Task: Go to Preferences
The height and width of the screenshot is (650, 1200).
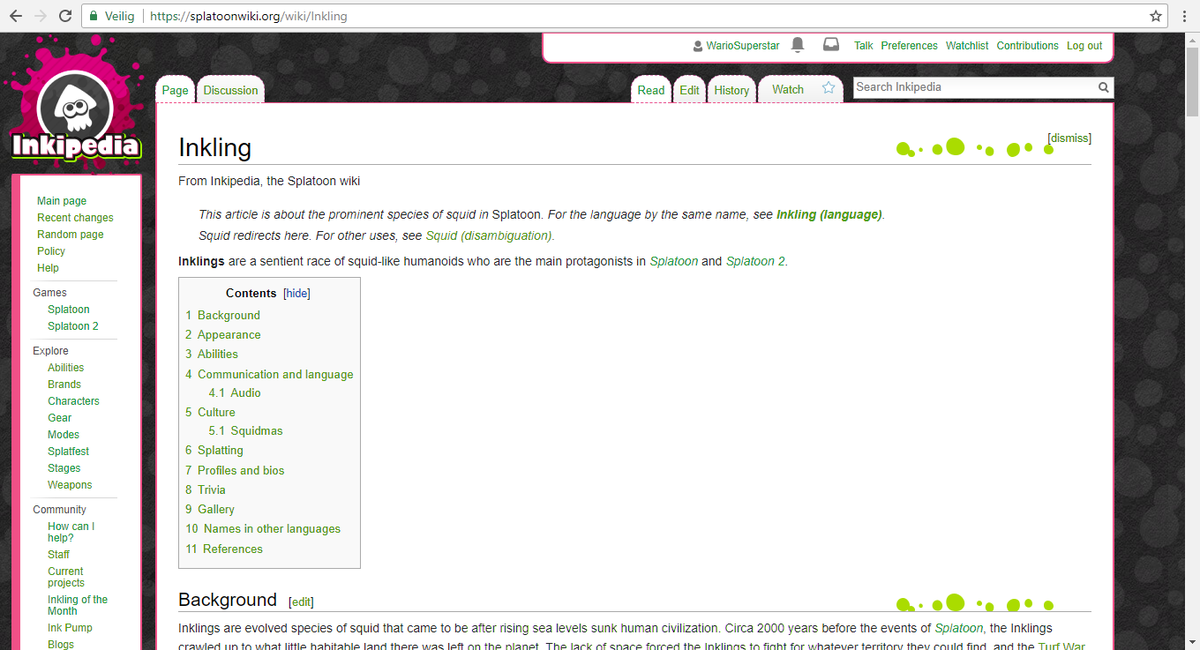Action: 909,46
